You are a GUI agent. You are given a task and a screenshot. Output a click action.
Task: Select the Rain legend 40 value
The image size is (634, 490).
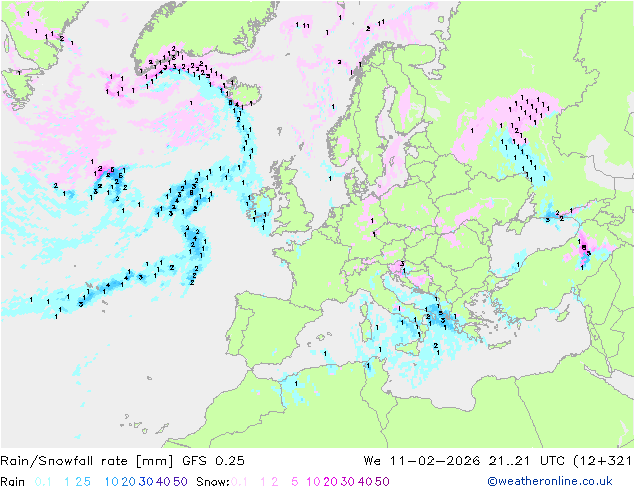click(x=163, y=482)
